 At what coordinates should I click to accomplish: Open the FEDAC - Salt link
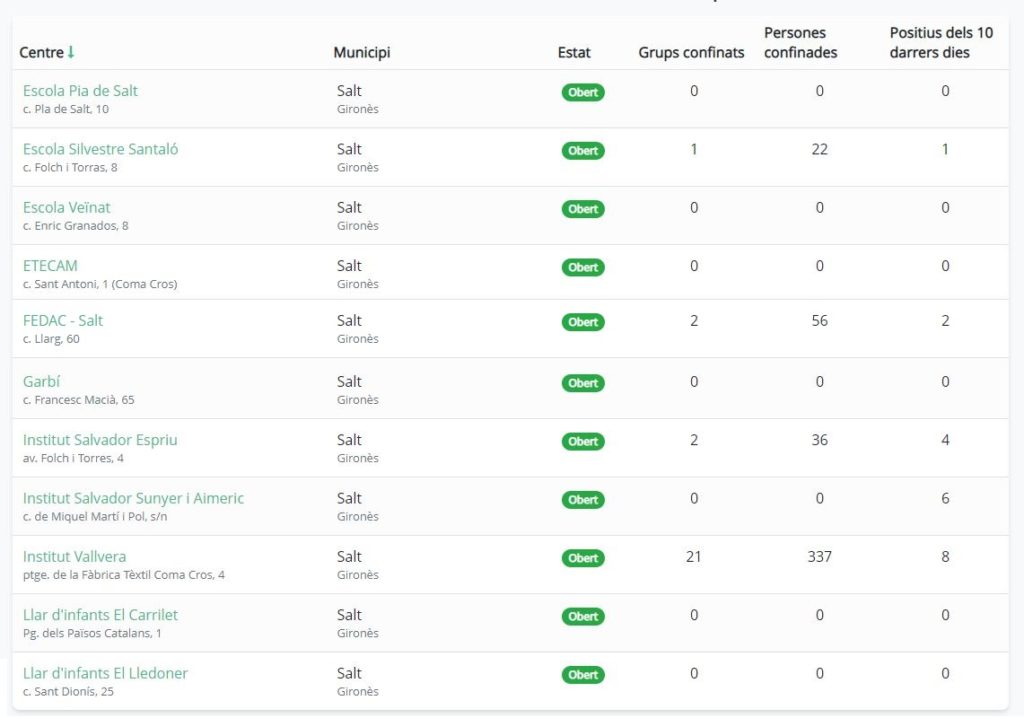click(x=63, y=321)
